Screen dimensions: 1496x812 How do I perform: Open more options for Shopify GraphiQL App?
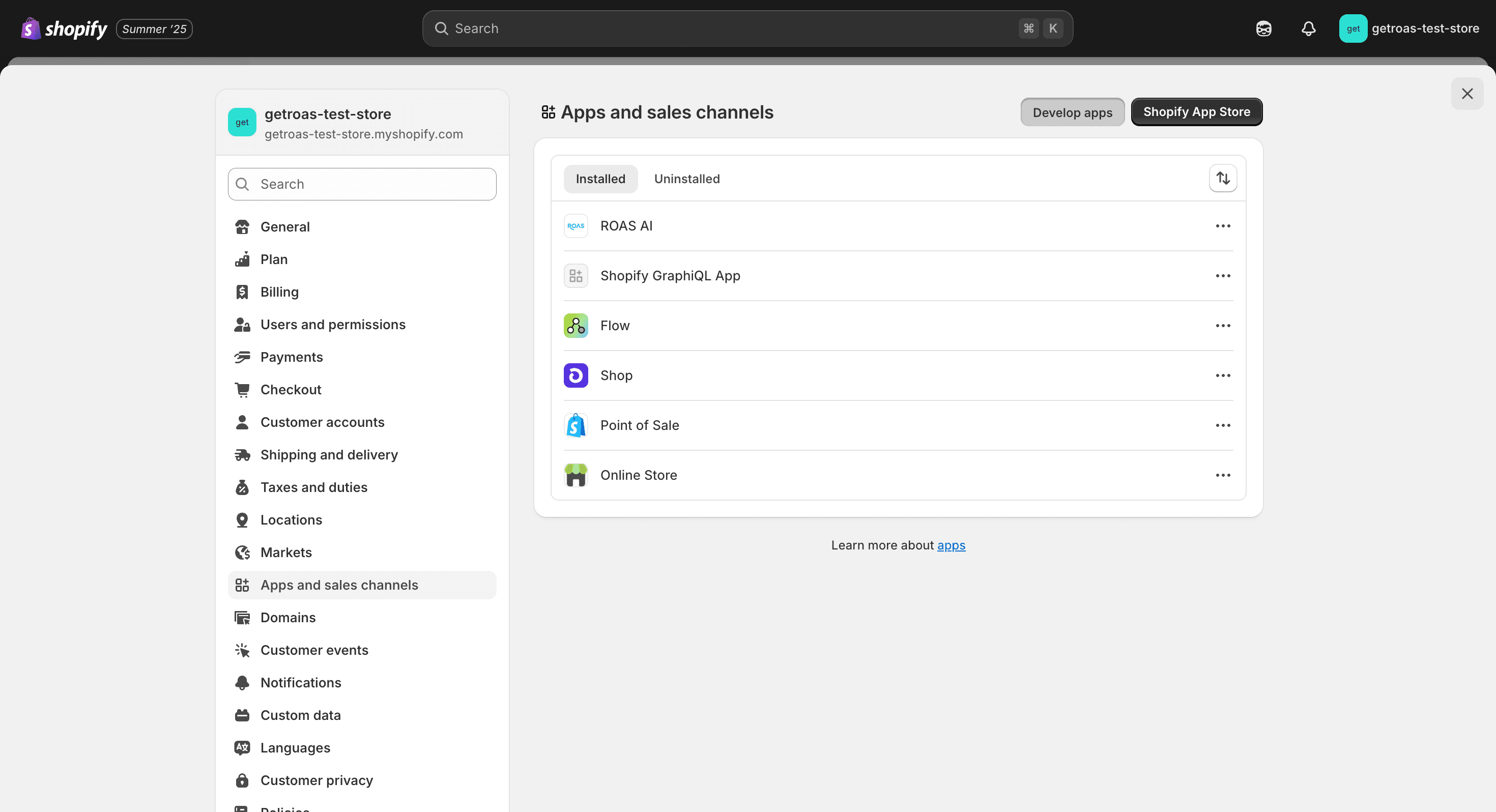tap(1223, 276)
